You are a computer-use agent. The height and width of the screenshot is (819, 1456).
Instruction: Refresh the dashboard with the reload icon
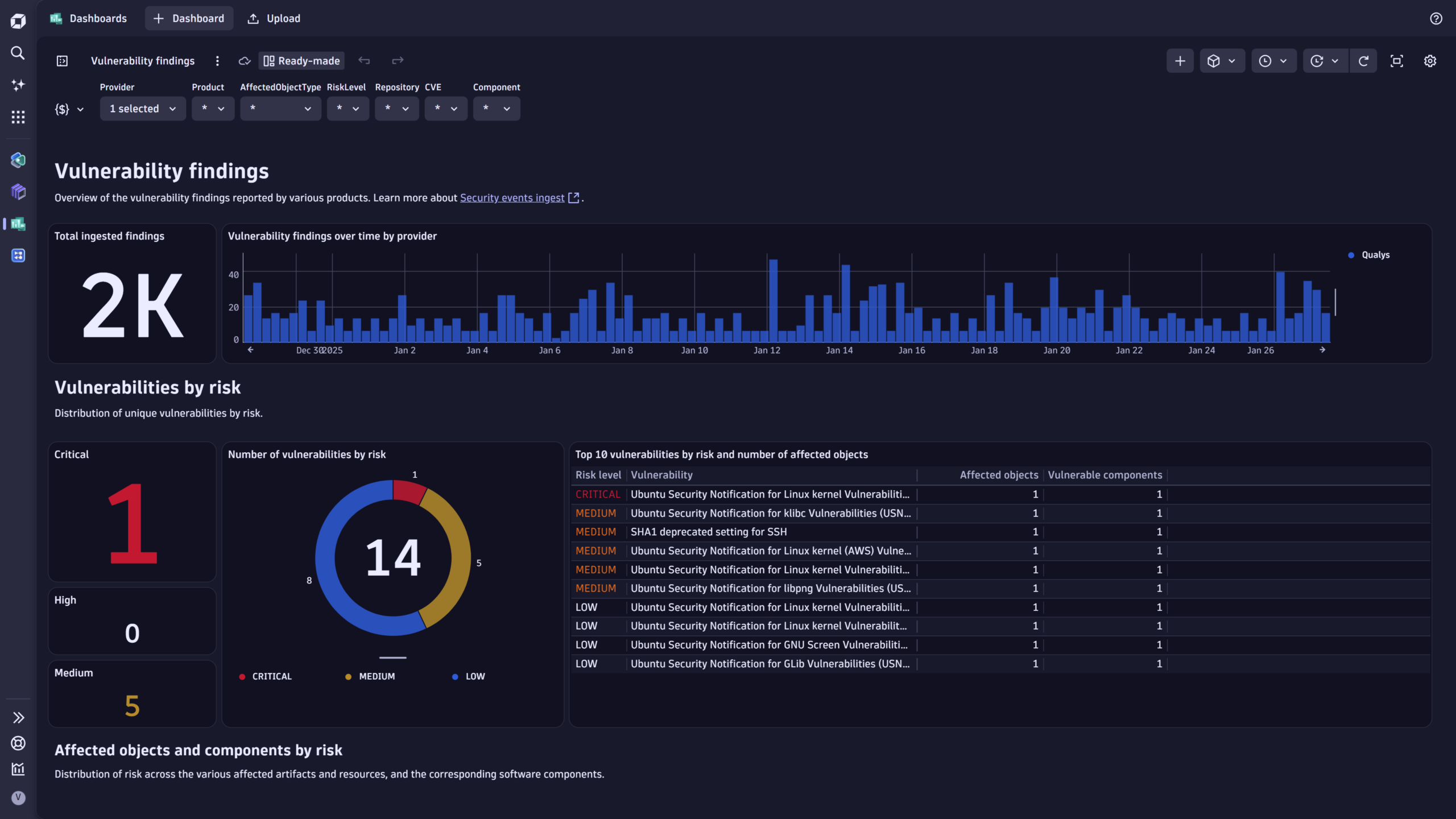tap(1363, 60)
